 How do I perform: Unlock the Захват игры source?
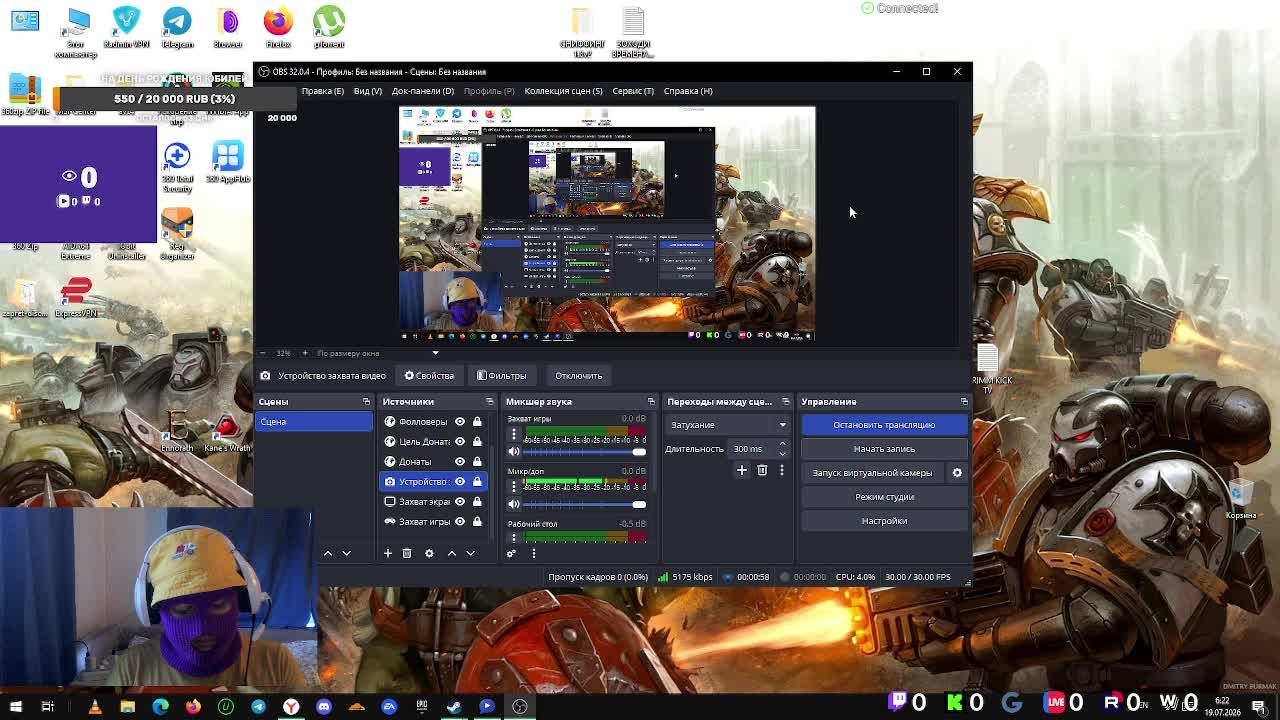[x=477, y=522]
